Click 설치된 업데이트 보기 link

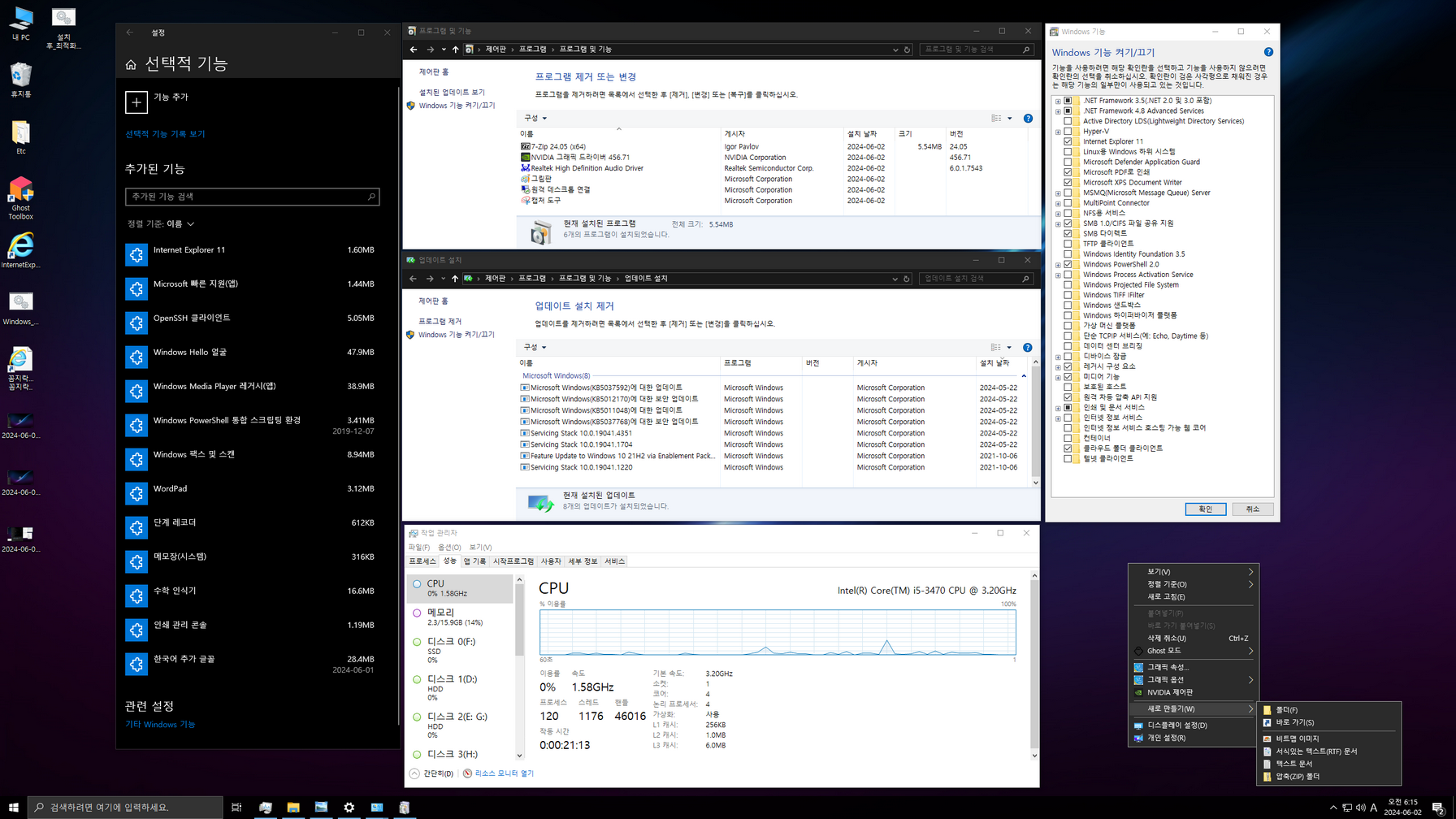(x=452, y=93)
